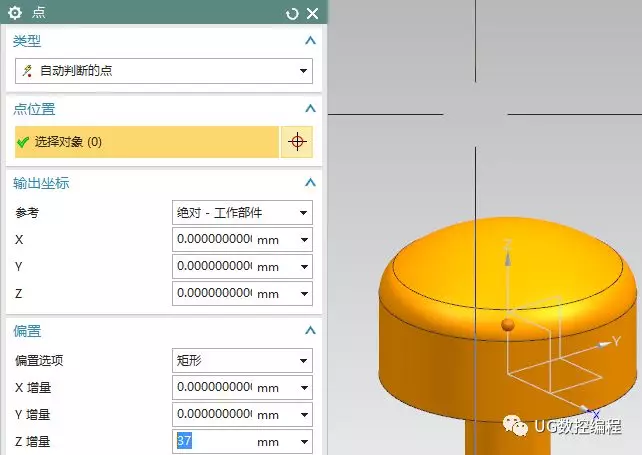Open the X 增量 options arrow
The height and width of the screenshot is (455, 642).
pyautogui.click(x=304, y=387)
